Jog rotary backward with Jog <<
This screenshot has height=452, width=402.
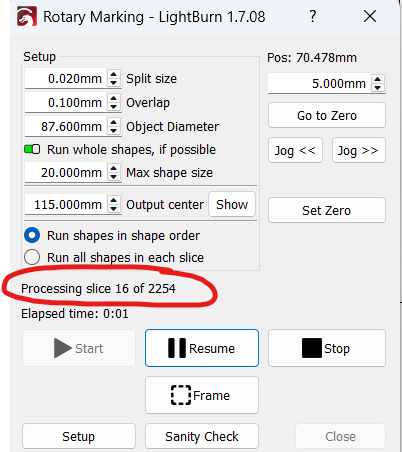click(295, 150)
